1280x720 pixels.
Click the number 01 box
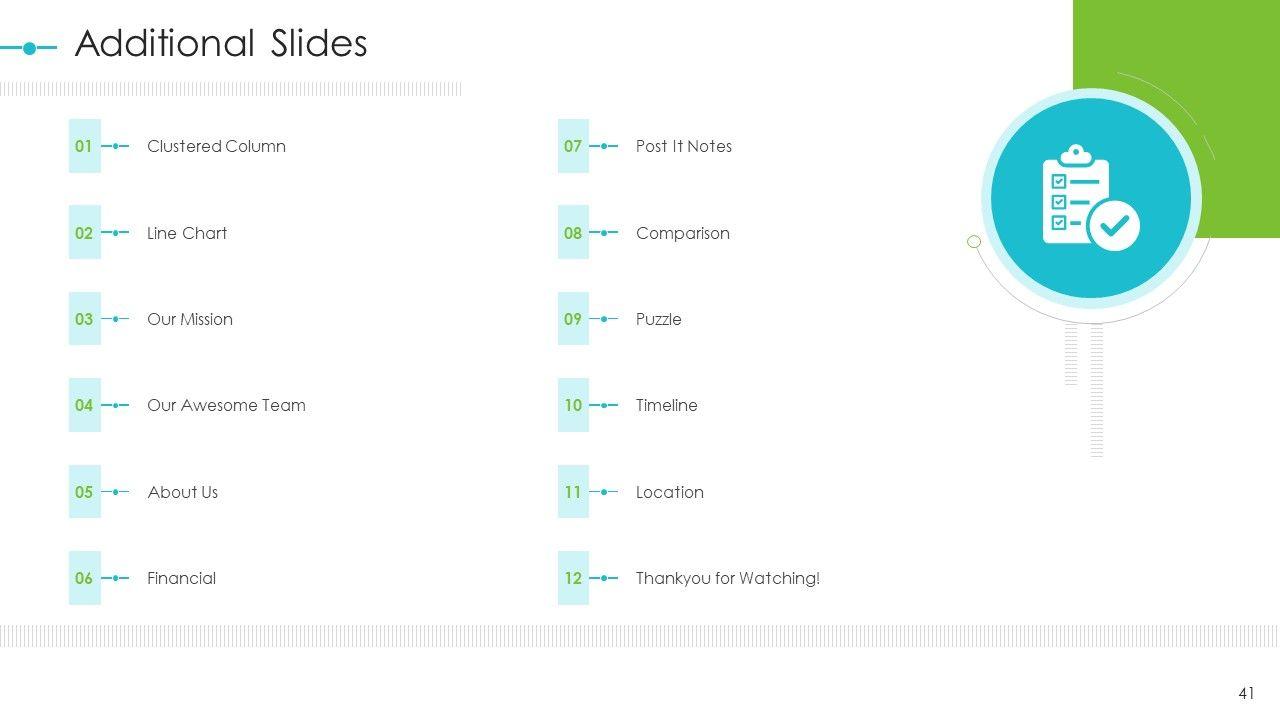point(84,146)
